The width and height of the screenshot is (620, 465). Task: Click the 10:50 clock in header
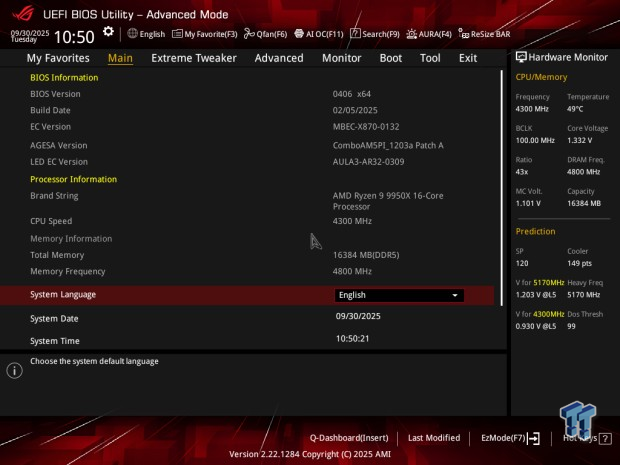[74, 37]
